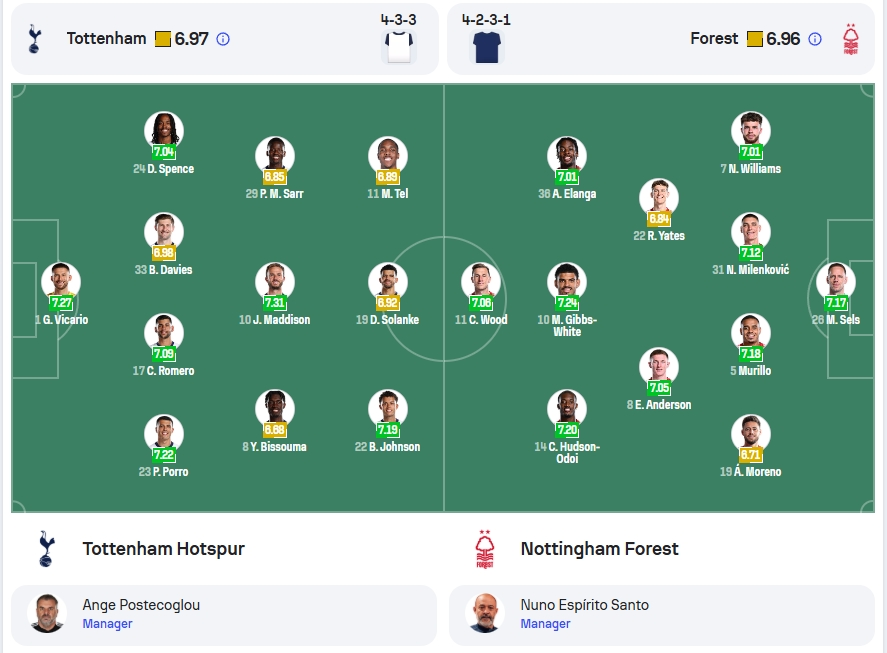Image resolution: width=887 pixels, height=653 pixels.
Task: Click the Tottenham cockerel crest in header
Action: click(35, 38)
